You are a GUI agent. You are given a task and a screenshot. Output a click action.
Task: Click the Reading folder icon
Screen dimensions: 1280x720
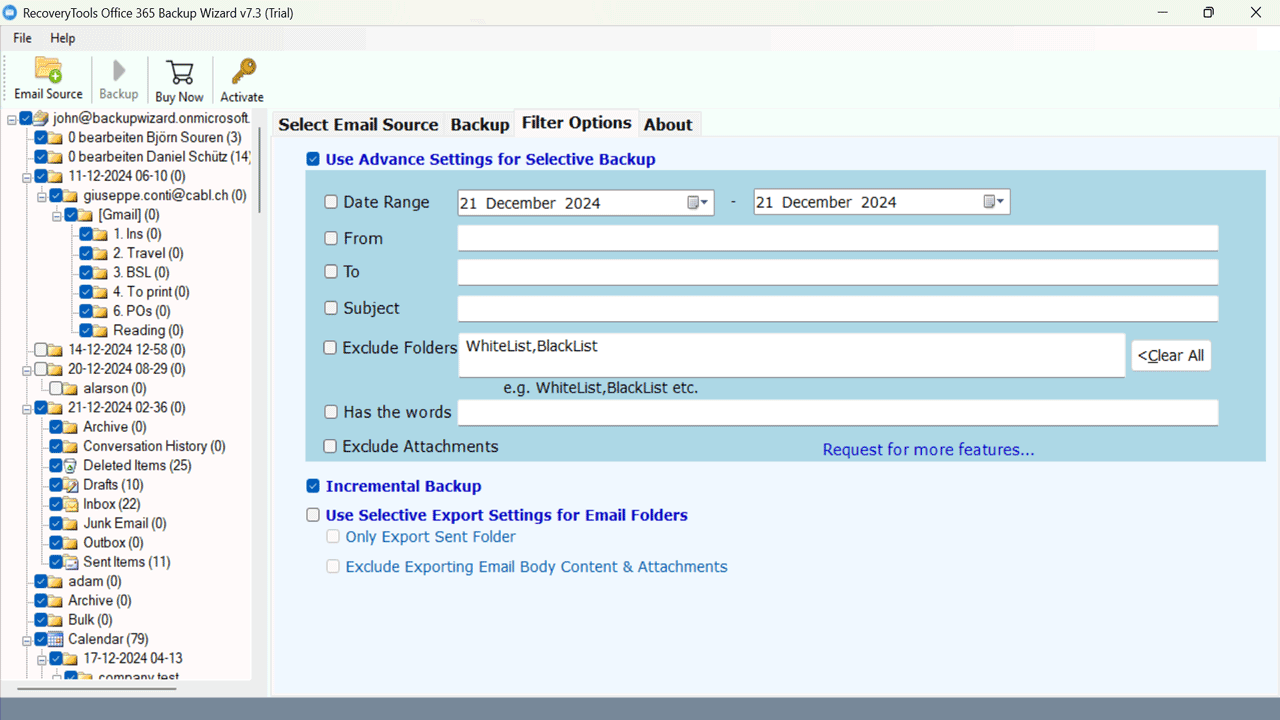[101, 331]
